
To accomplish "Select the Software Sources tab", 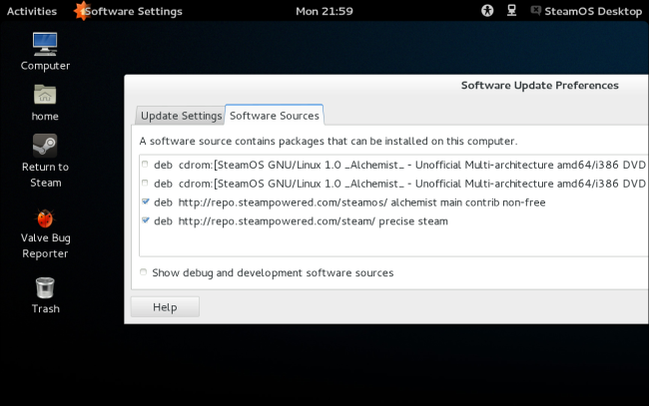I will click(275, 115).
